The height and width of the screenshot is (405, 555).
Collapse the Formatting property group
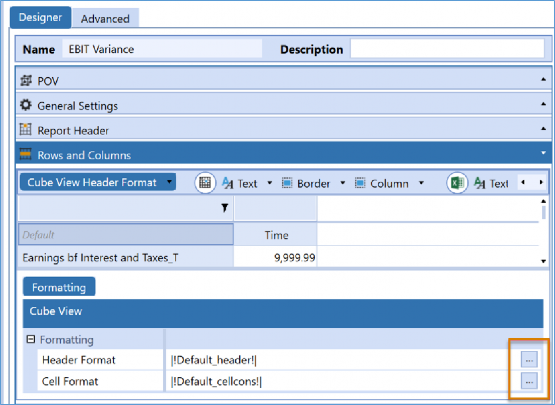tap(31, 340)
